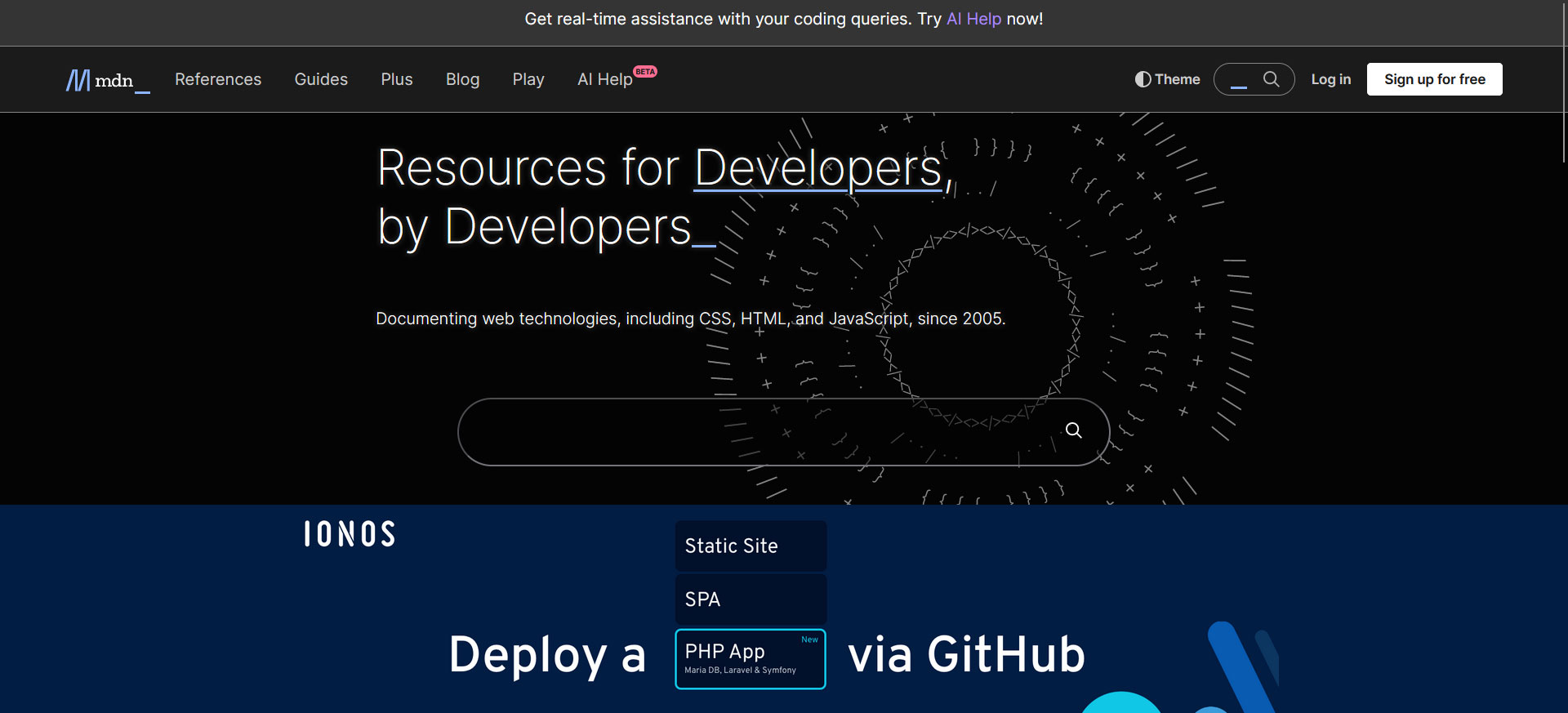
Task: Click the Log in link
Action: pyautogui.click(x=1330, y=79)
